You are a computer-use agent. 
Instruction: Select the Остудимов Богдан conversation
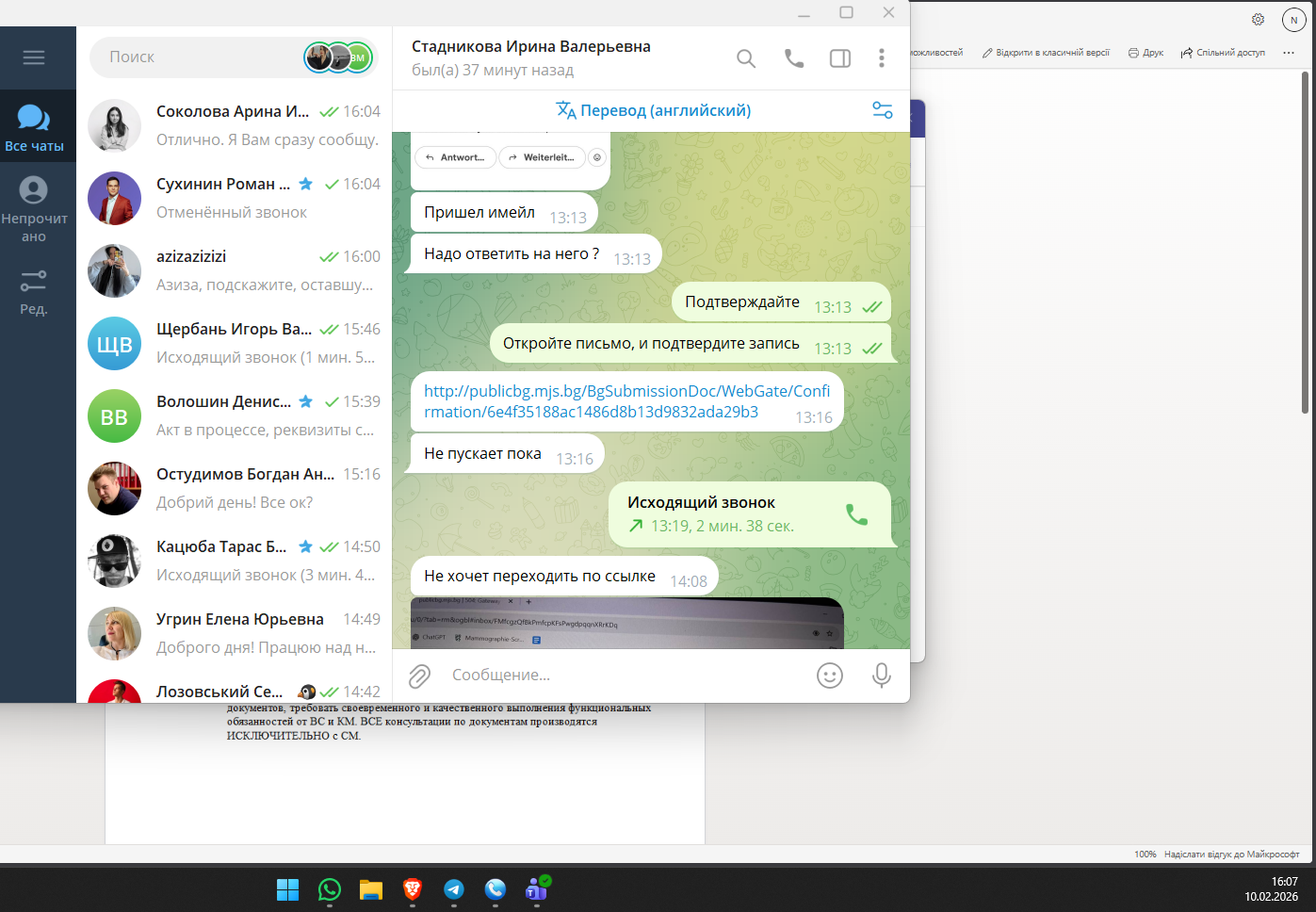pos(234,488)
